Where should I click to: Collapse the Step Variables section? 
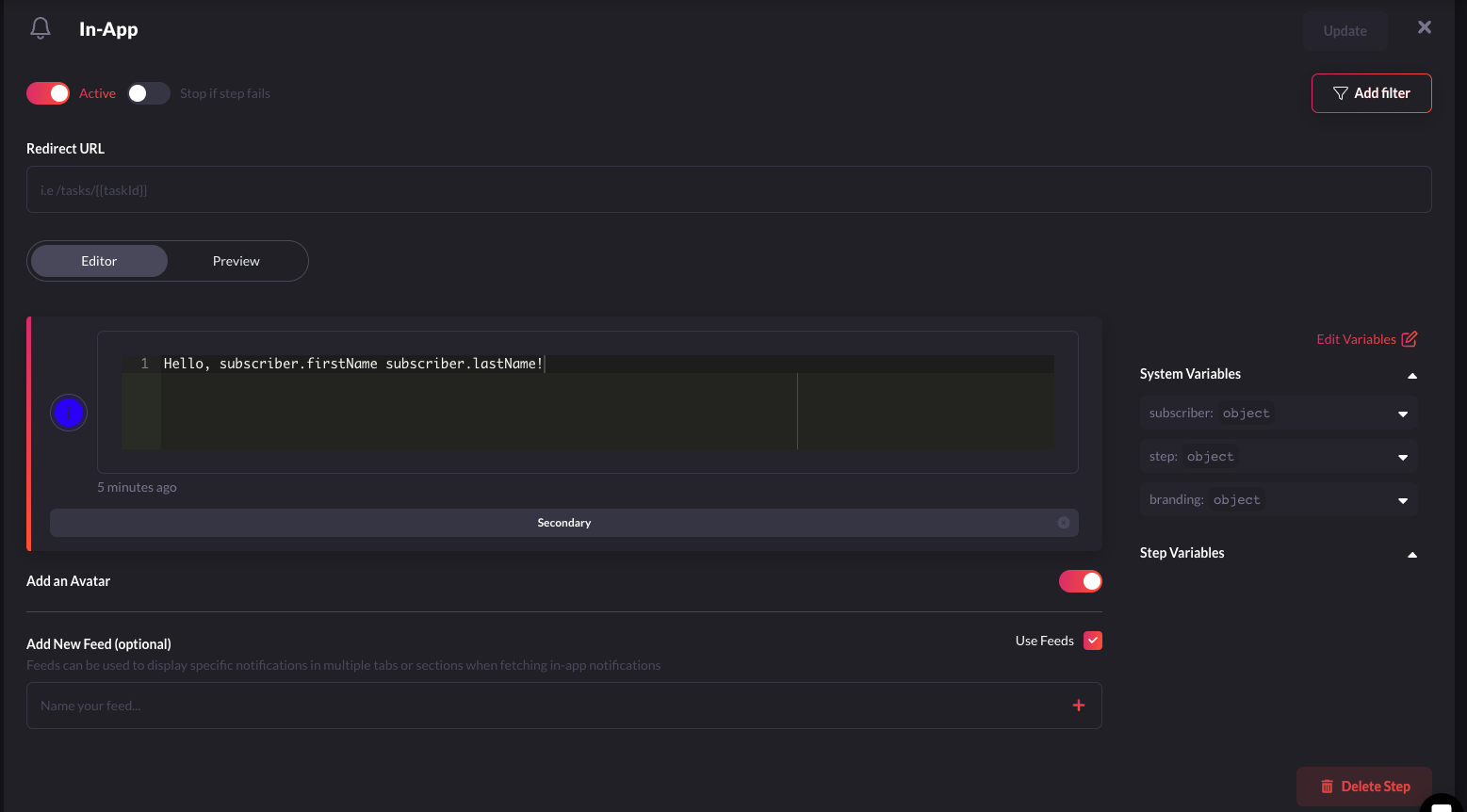point(1412,554)
